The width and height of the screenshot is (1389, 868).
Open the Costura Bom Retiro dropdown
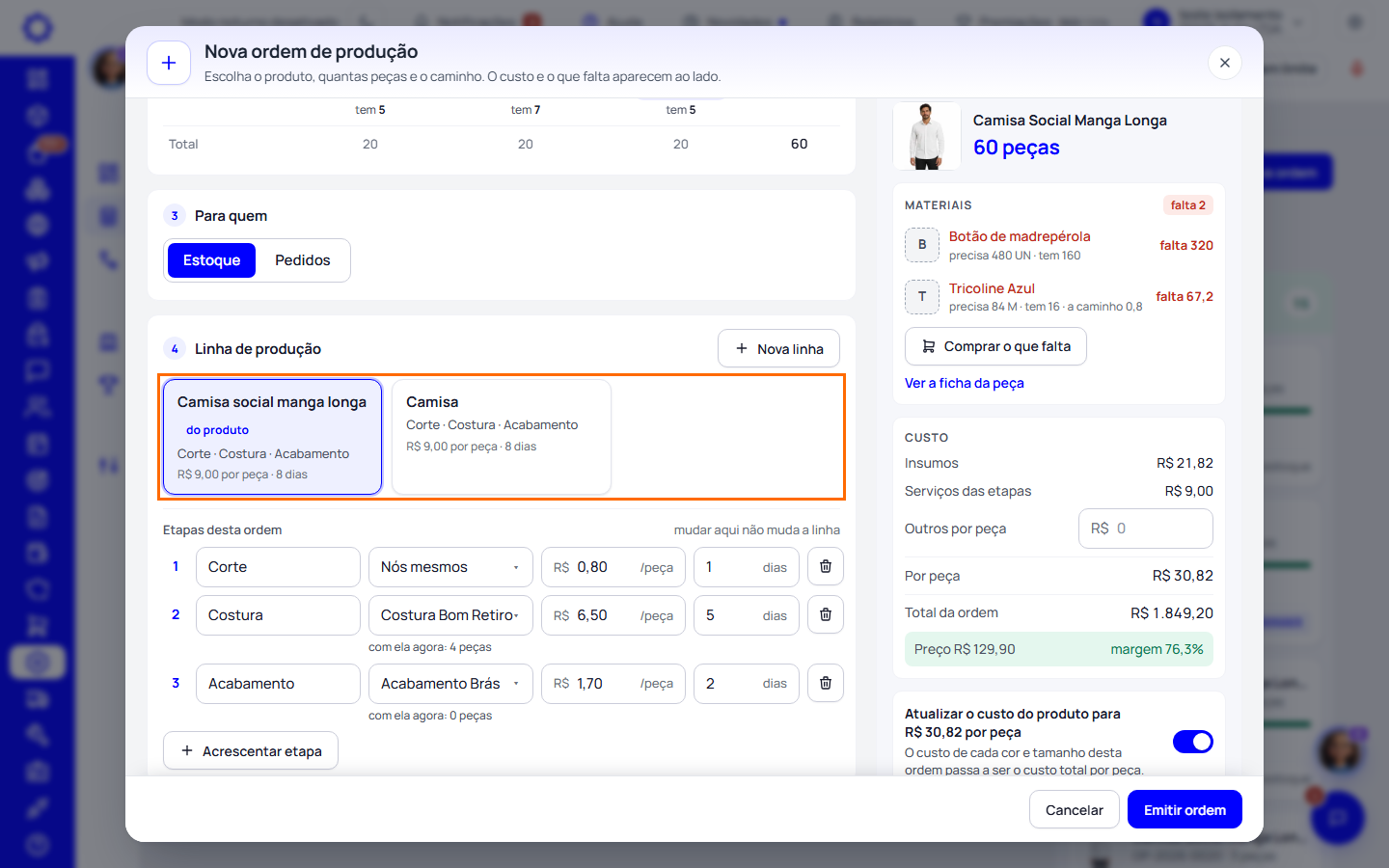click(x=450, y=615)
